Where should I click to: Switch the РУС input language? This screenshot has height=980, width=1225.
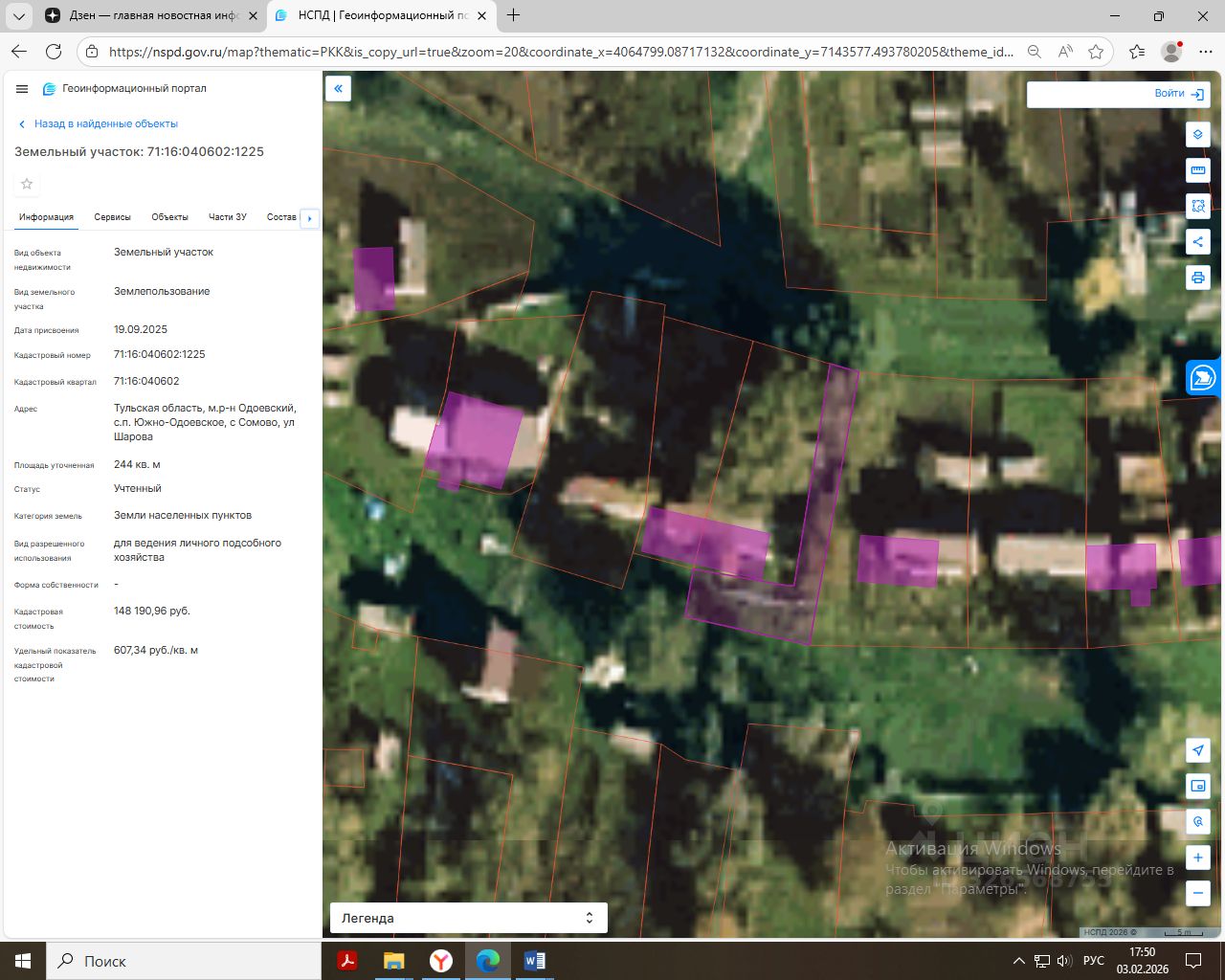[x=1094, y=961]
